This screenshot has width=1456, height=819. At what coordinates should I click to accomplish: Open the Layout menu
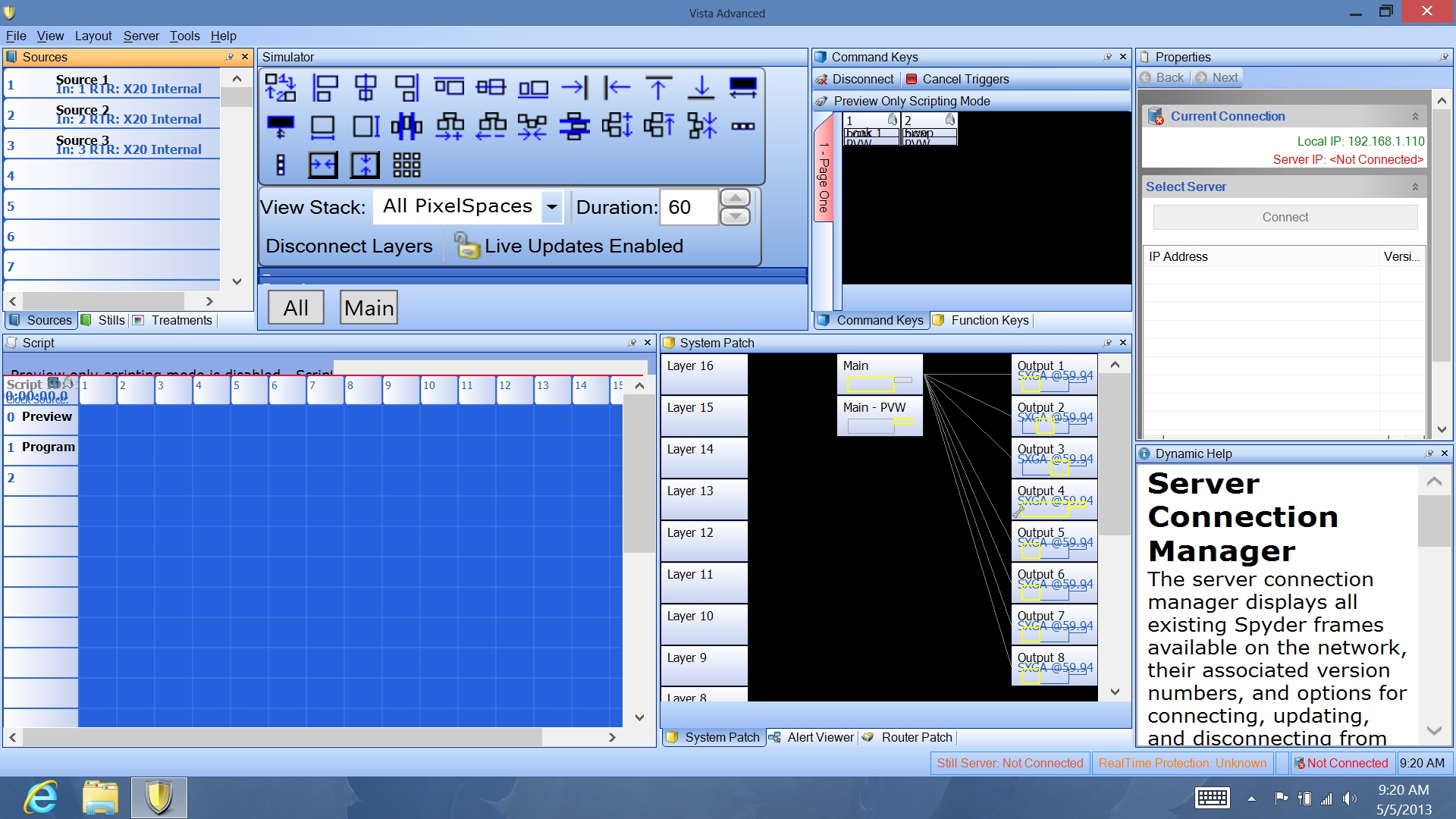tap(93, 36)
